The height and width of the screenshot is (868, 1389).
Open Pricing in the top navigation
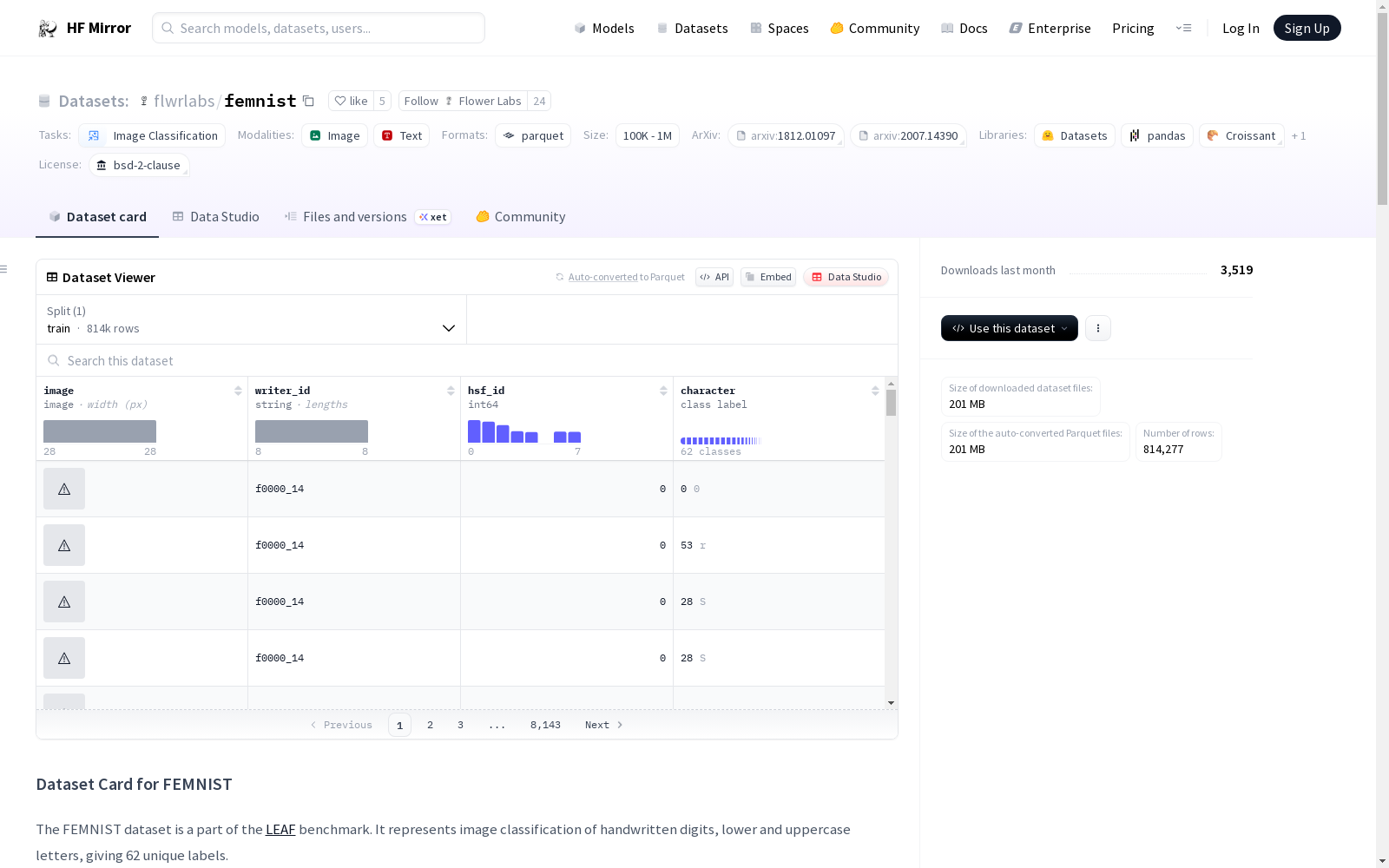click(1133, 28)
